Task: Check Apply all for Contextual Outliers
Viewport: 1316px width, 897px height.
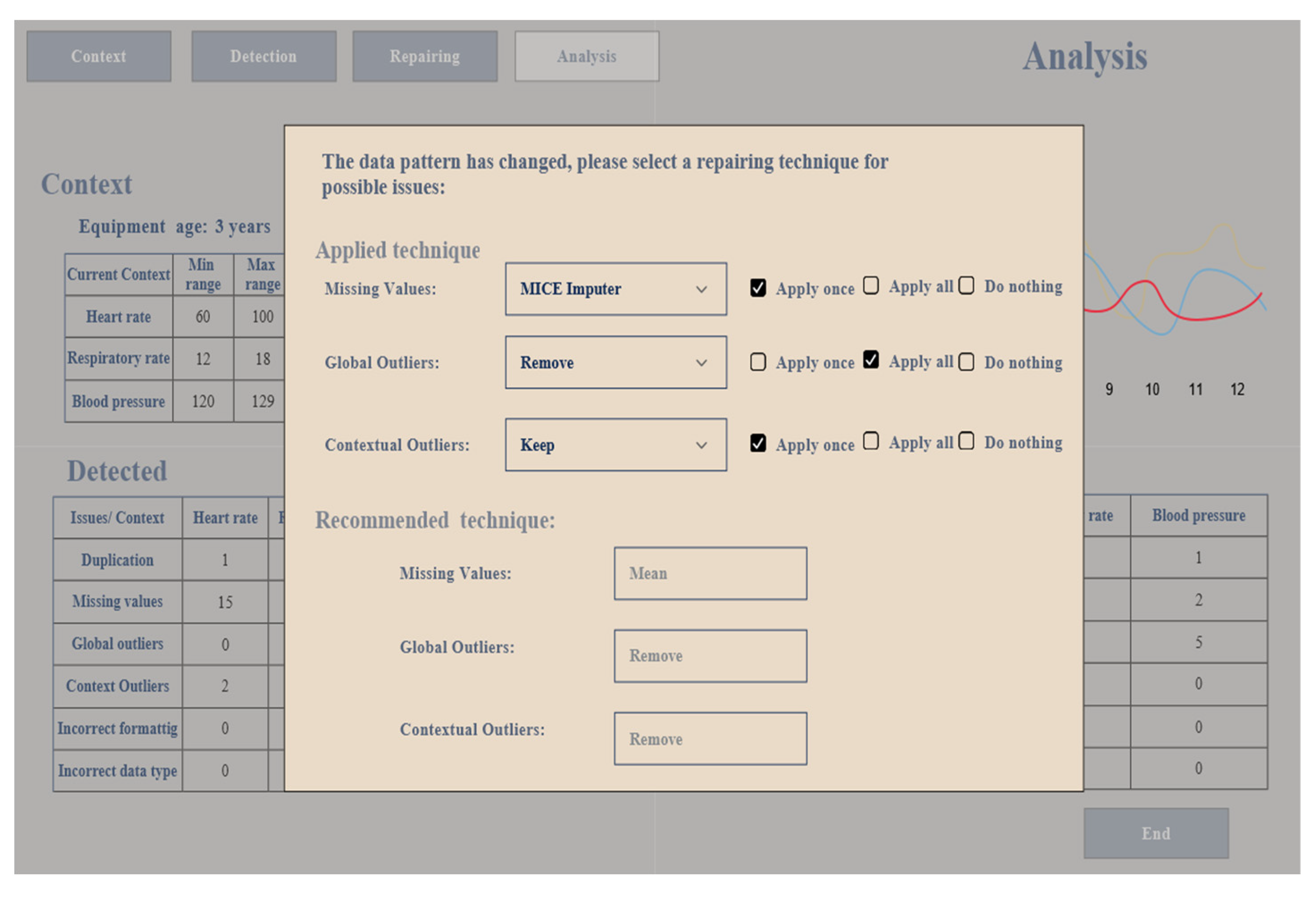Action: point(870,440)
